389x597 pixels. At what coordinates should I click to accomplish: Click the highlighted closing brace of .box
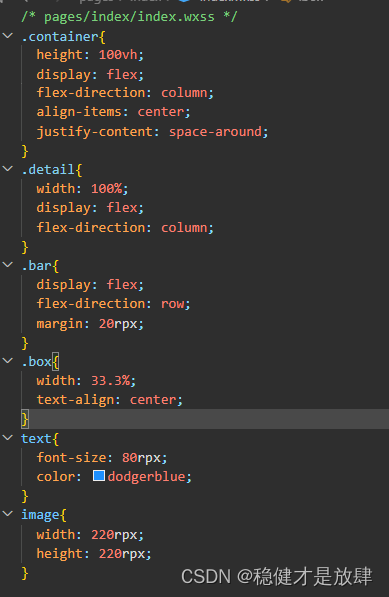pos(25,419)
